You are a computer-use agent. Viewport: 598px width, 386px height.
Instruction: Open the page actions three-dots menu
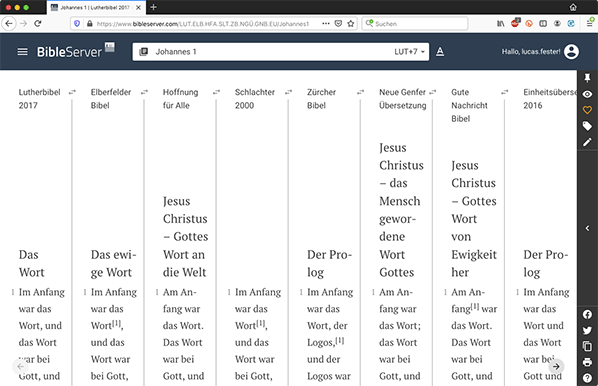click(325, 24)
